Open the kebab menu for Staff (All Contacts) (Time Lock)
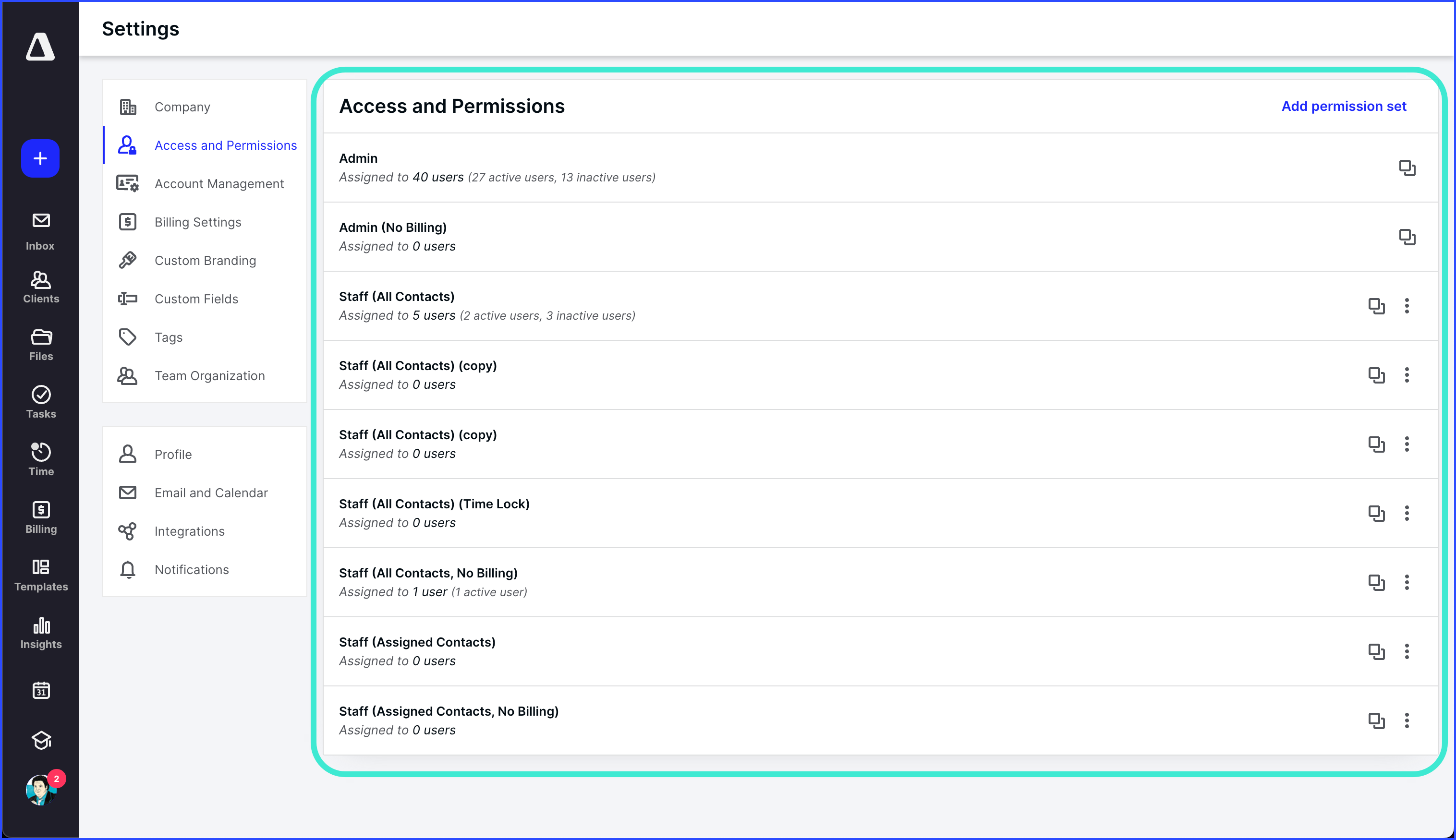1456x840 pixels. point(1407,514)
